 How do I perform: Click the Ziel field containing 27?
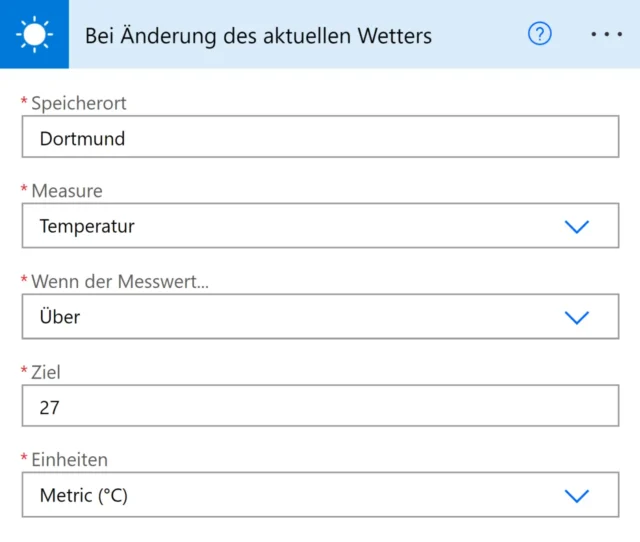click(320, 407)
